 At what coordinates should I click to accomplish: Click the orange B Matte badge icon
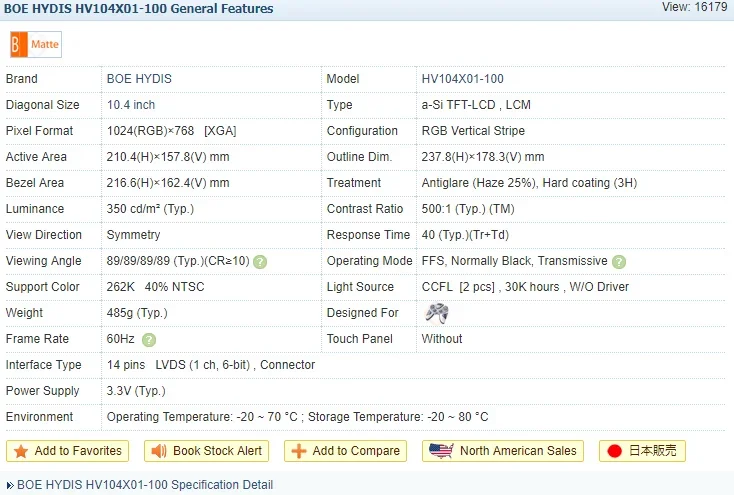[x=36, y=44]
